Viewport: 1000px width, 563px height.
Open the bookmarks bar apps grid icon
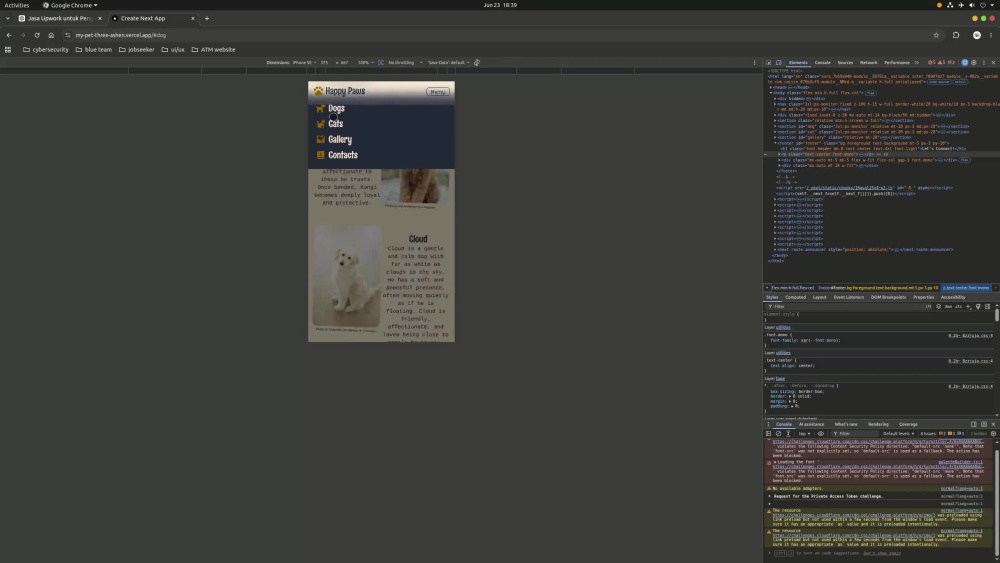point(8,49)
